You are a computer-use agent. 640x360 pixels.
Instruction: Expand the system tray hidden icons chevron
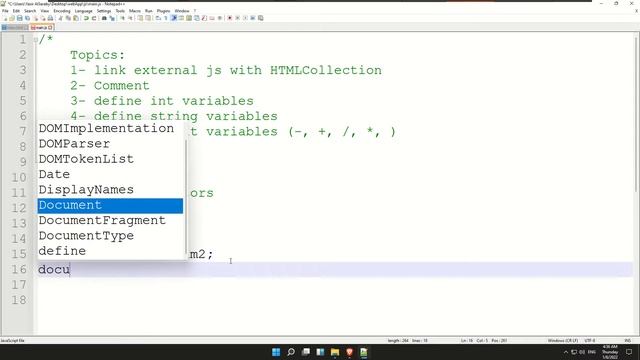[x=566, y=352]
